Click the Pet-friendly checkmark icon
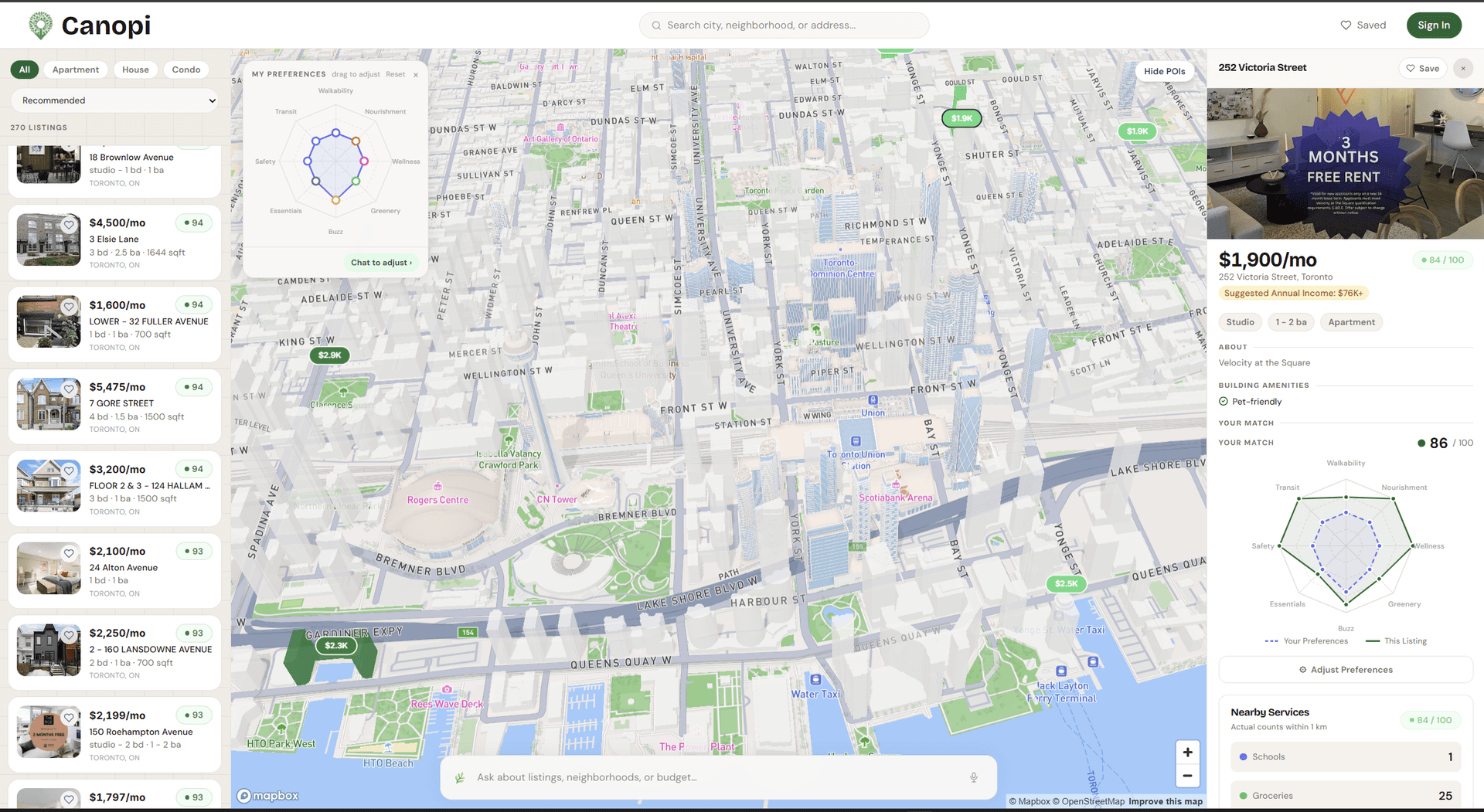The height and width of the screenshot is (812, 1484). tap(1224, 402)
